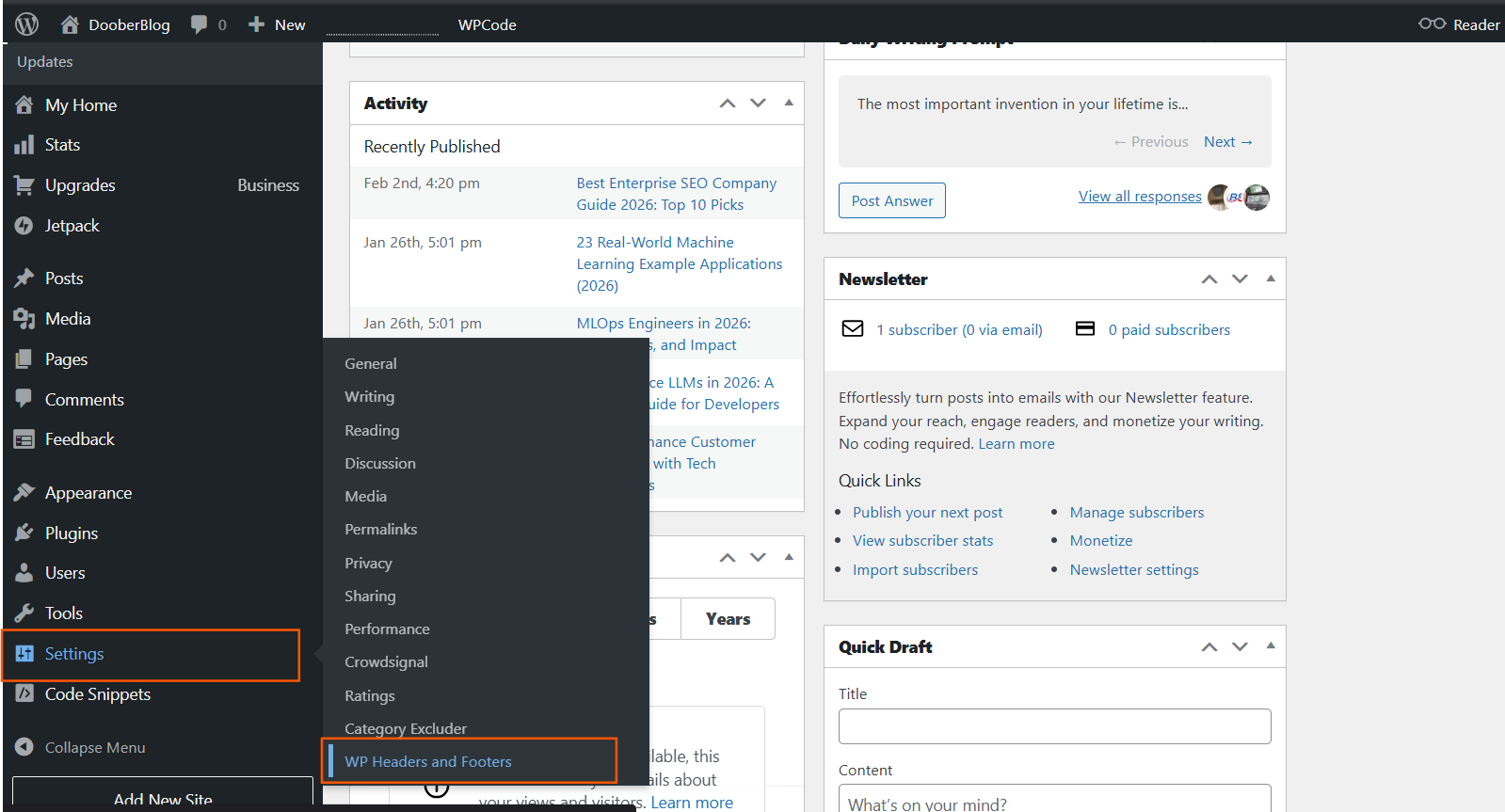Click the Stats bar chart icon
Image resolution: width=1505 pixels, height=812 pixels.
(x=24, y=145)
